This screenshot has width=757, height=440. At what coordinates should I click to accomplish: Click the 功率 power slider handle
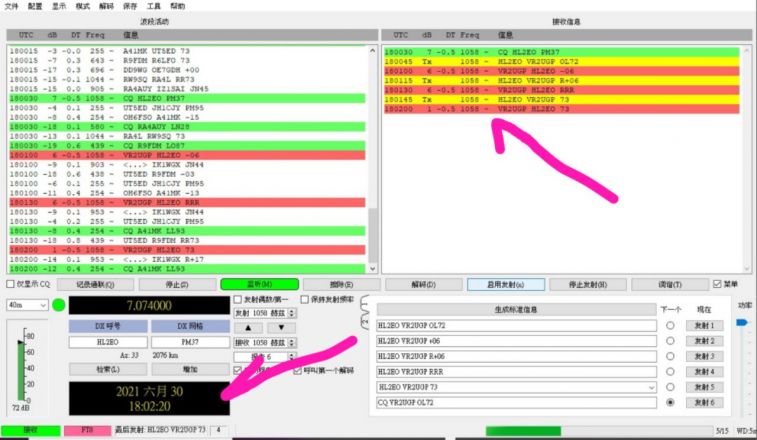point(743,323)
